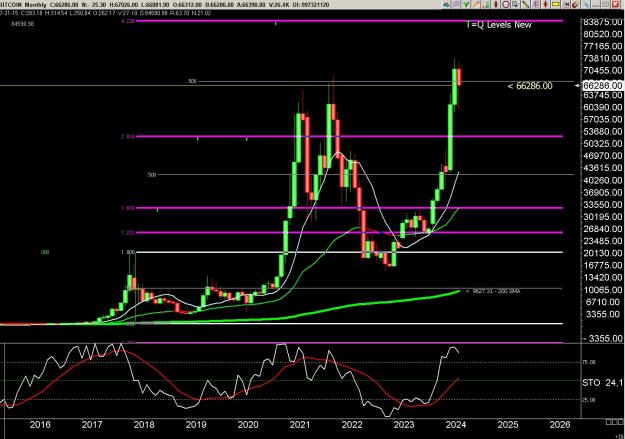Click the red up-down arrow icon
Viewport: 625px width, 439px height.
point(546,4)
